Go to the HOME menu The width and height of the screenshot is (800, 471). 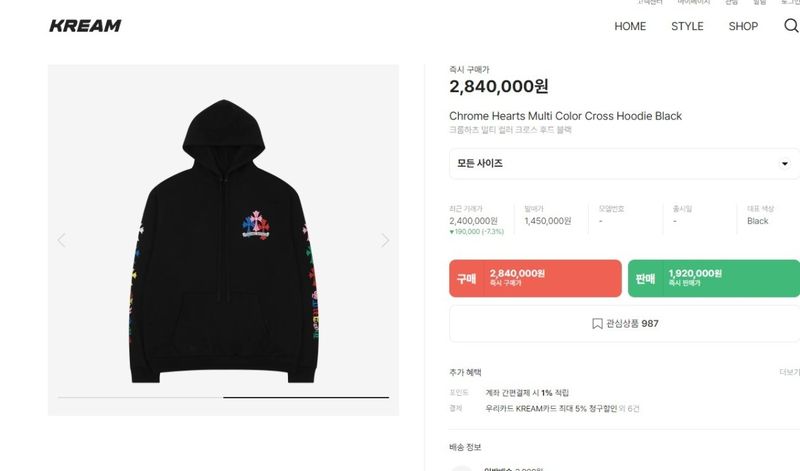(x=630, y=26)
